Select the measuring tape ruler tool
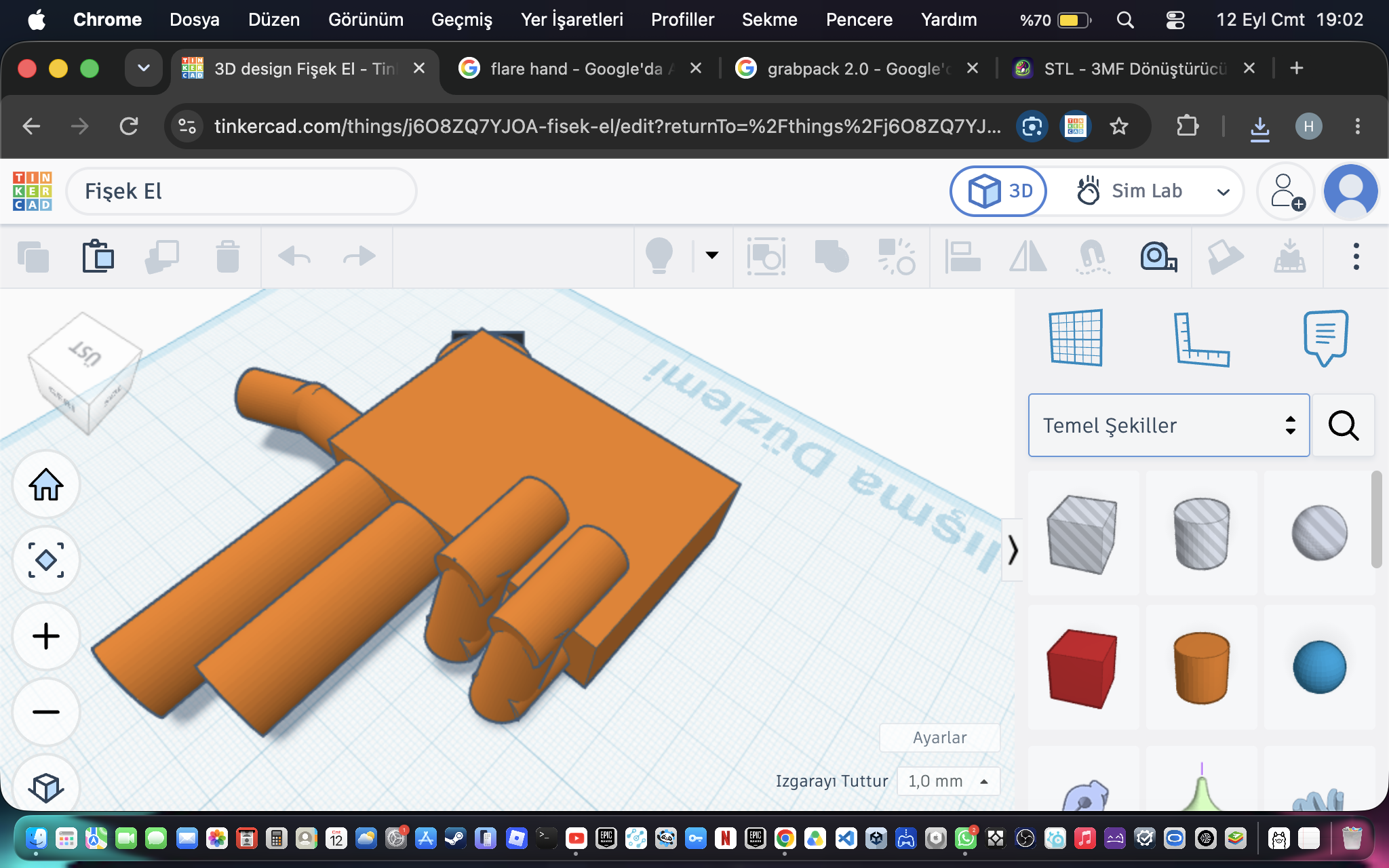 pyautogui.click(x=1158, y=256)
